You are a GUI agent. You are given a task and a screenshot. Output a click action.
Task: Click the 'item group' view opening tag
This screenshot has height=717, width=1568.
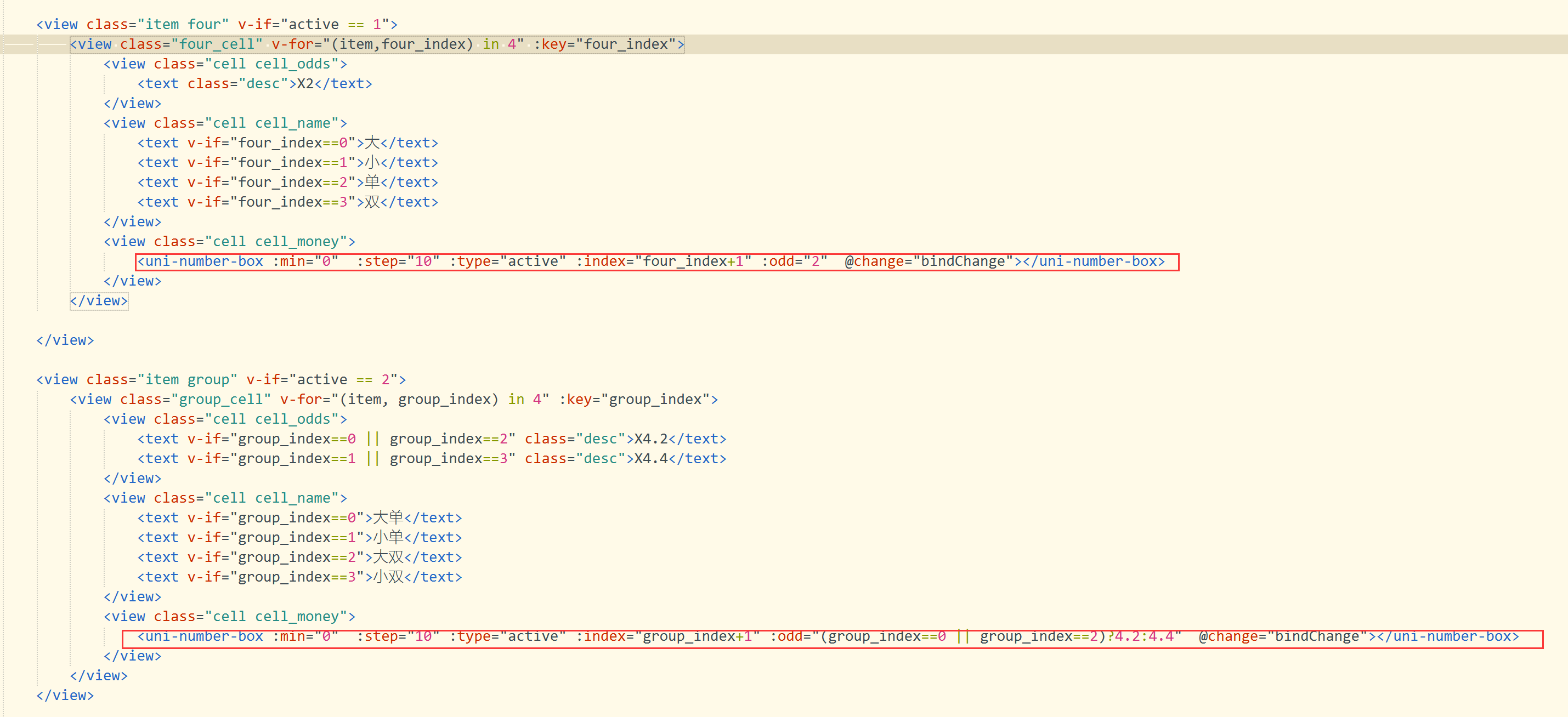(220, 379)
